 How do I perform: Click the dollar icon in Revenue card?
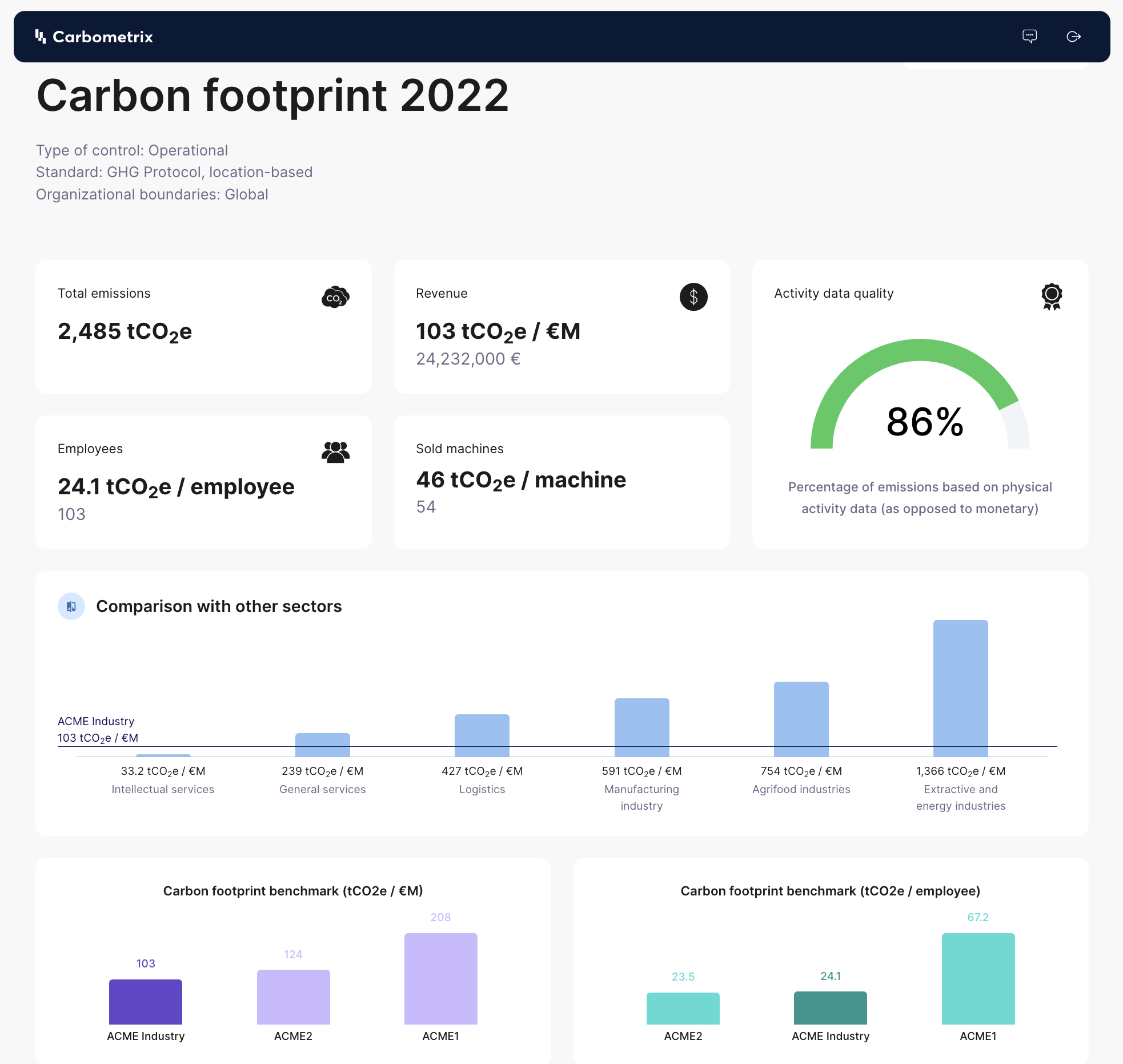693,297
